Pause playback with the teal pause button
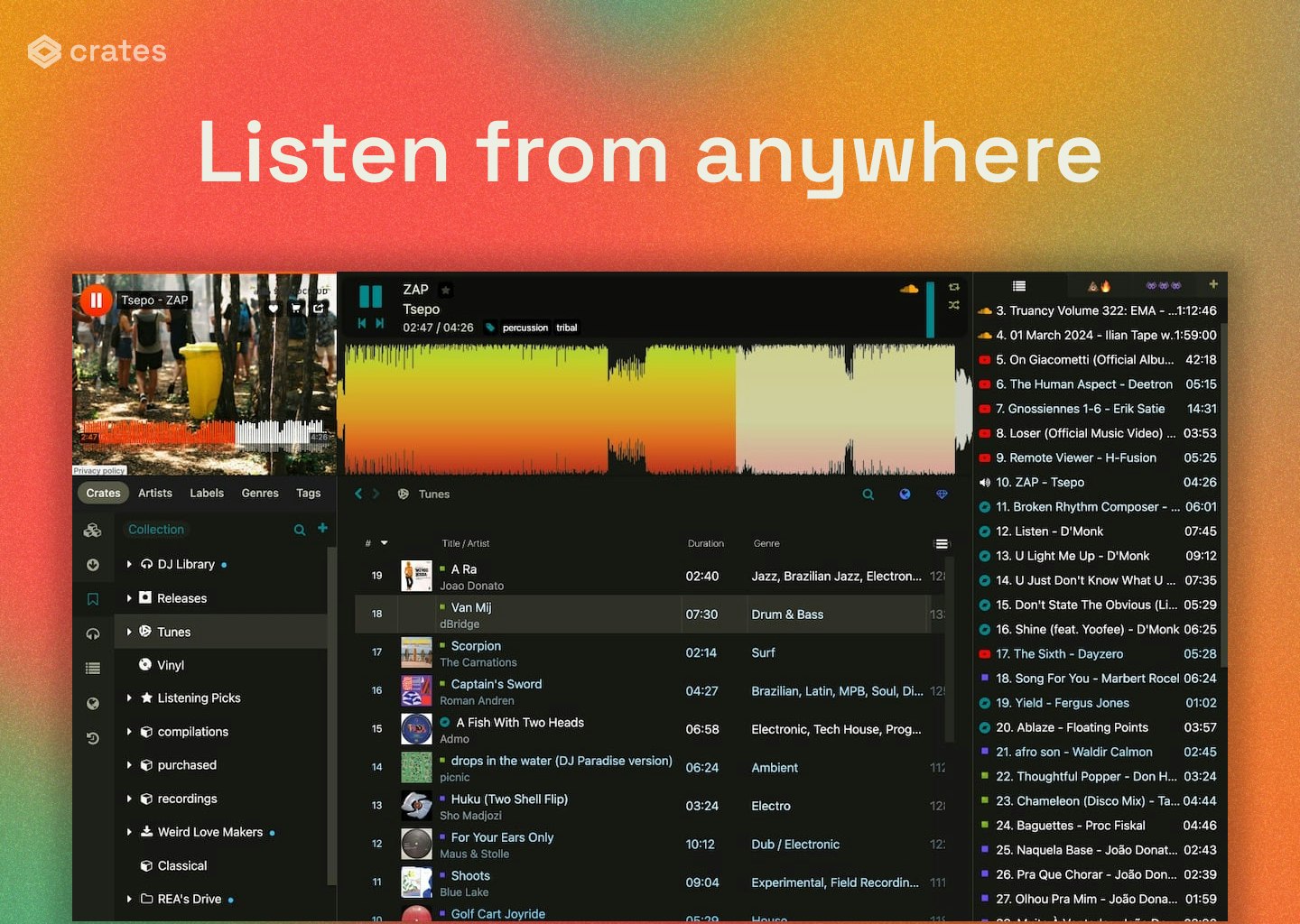Image resolution: width=1300 pixels, height=924 pixels. click(x=370, y=296)
